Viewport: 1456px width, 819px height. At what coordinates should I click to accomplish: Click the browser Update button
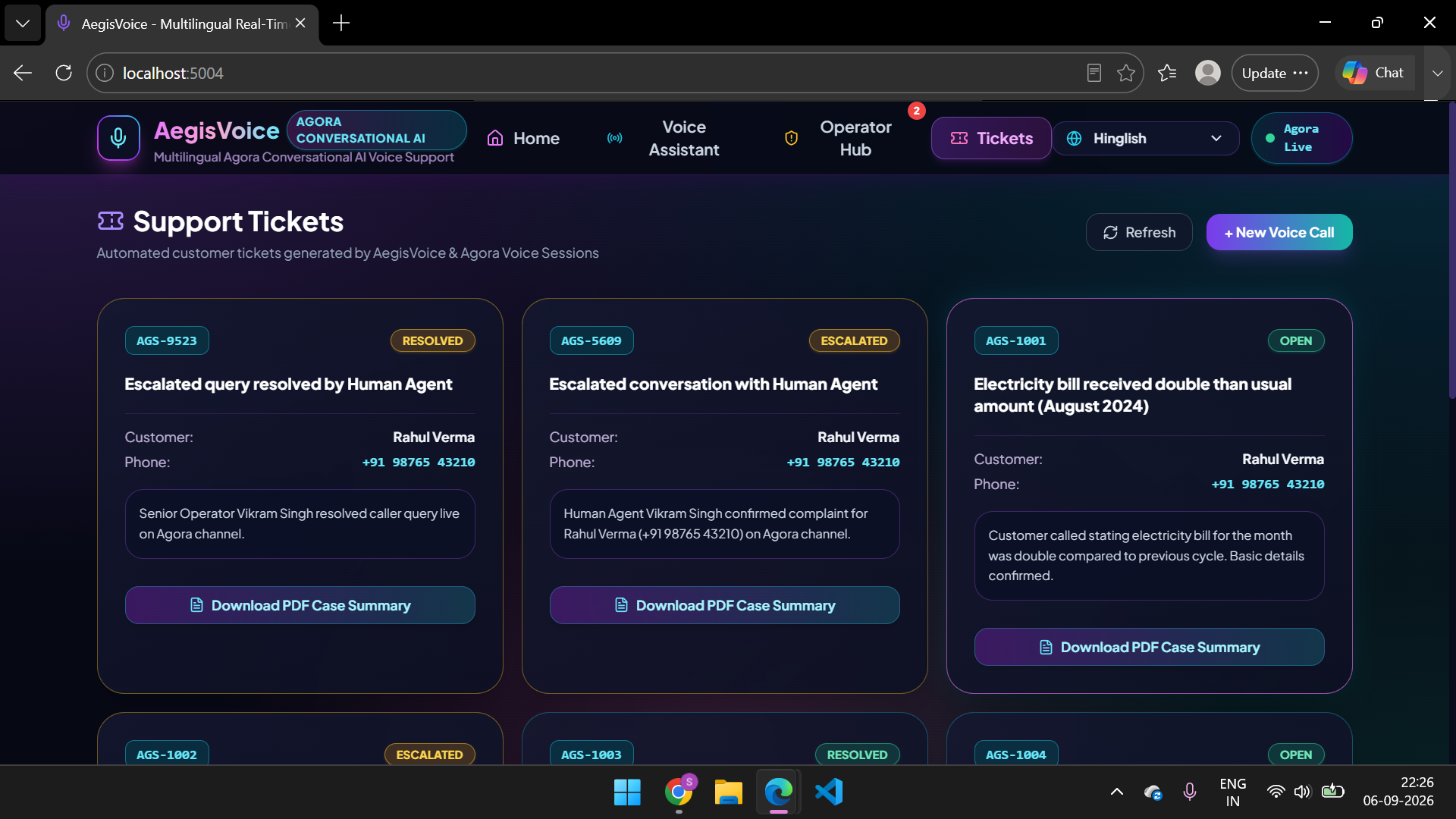[1275, 73]
